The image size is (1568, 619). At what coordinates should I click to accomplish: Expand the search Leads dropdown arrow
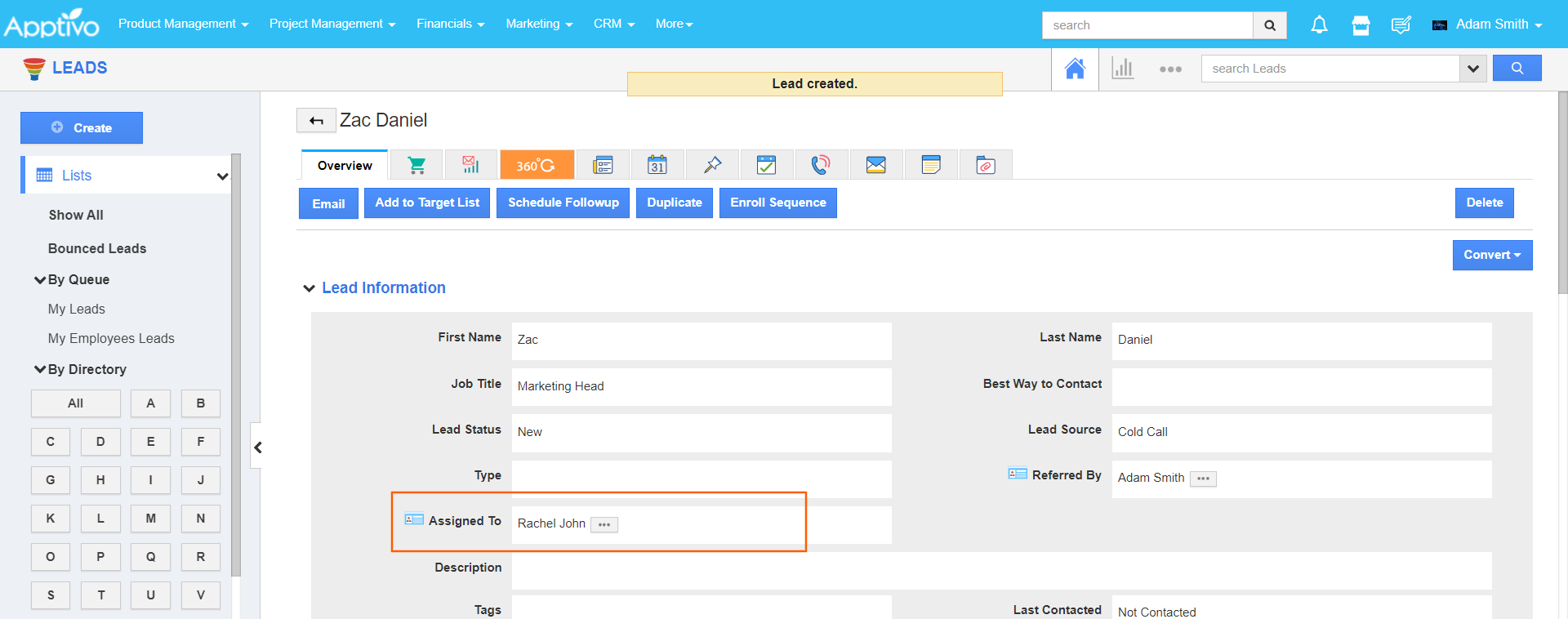coord(1472,69)
